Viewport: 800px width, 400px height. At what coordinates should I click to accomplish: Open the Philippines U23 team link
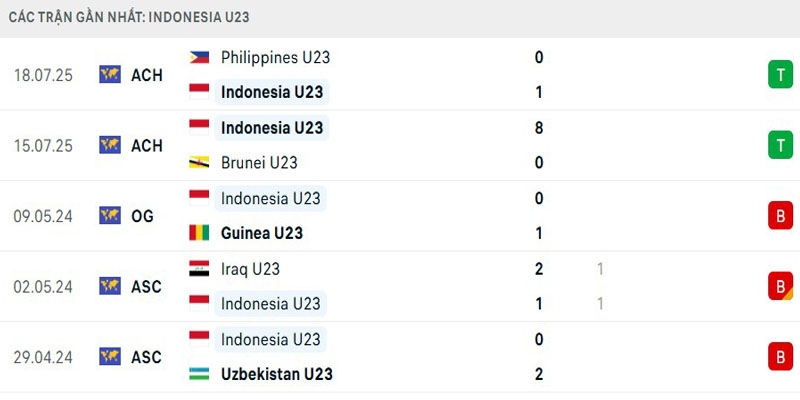275,57
